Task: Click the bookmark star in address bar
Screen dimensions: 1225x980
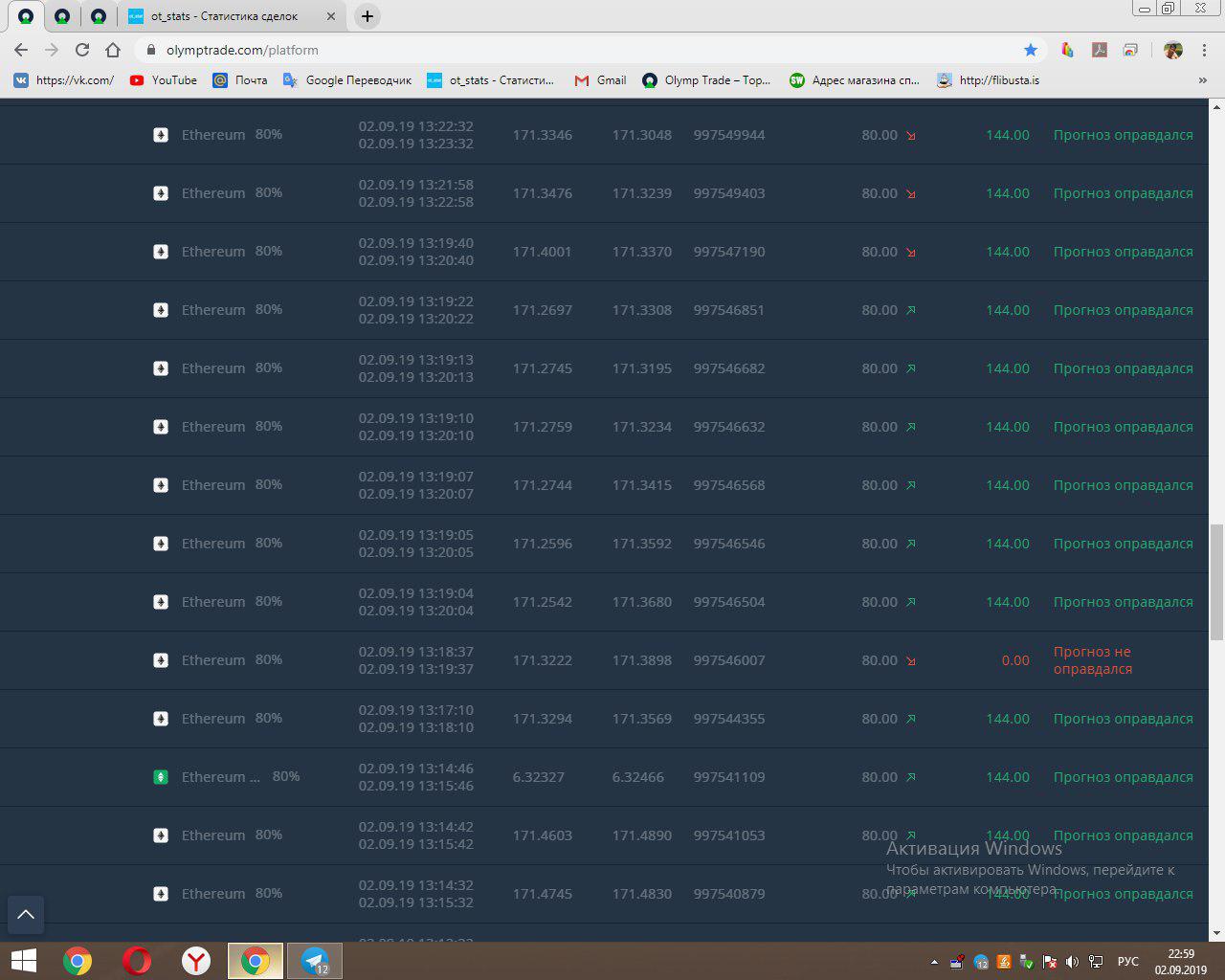Action: 1031,50
